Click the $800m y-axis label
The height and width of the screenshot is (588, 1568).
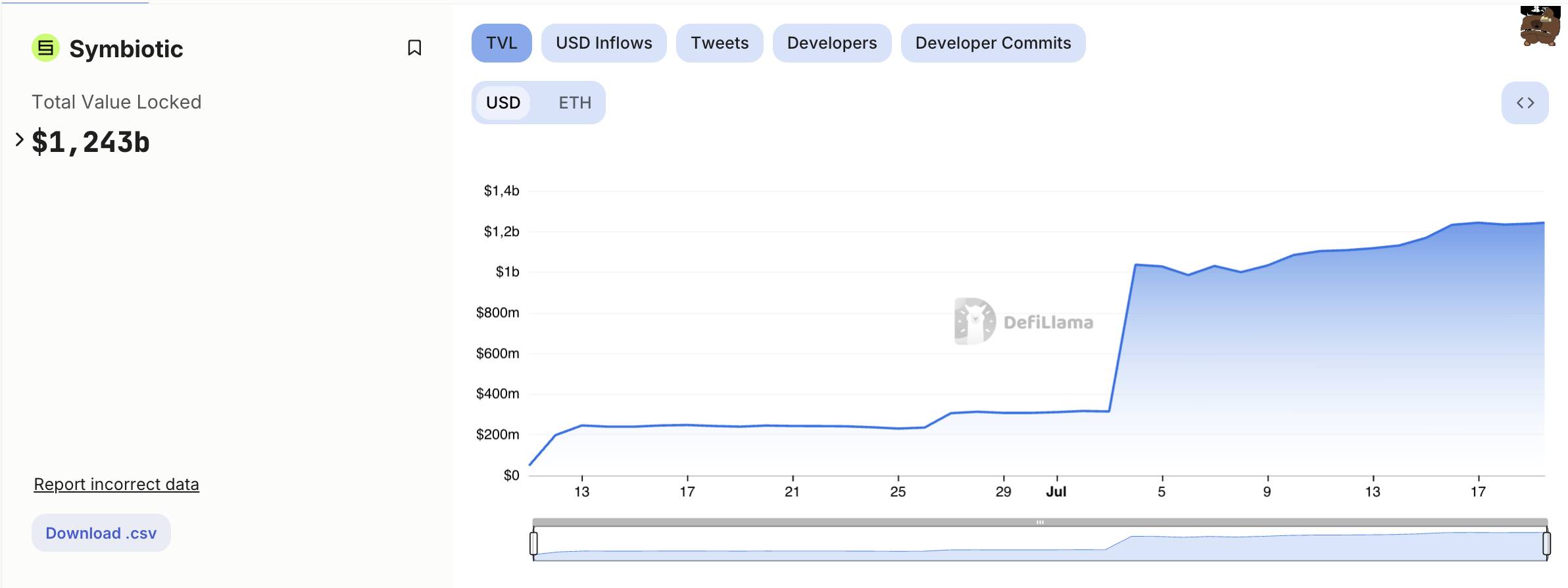[x=498, y=312]
